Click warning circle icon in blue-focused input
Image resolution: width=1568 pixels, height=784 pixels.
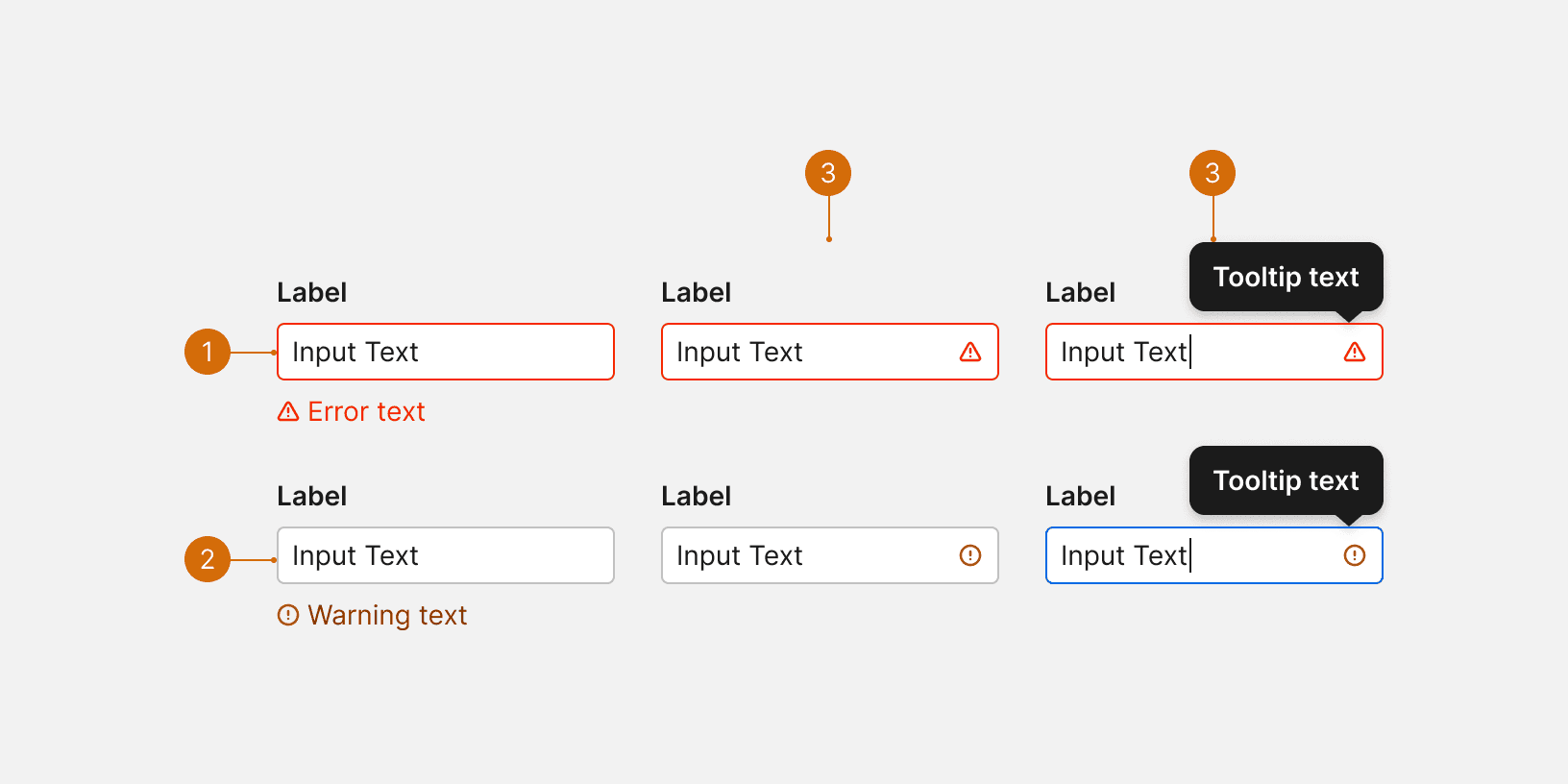1355,555
